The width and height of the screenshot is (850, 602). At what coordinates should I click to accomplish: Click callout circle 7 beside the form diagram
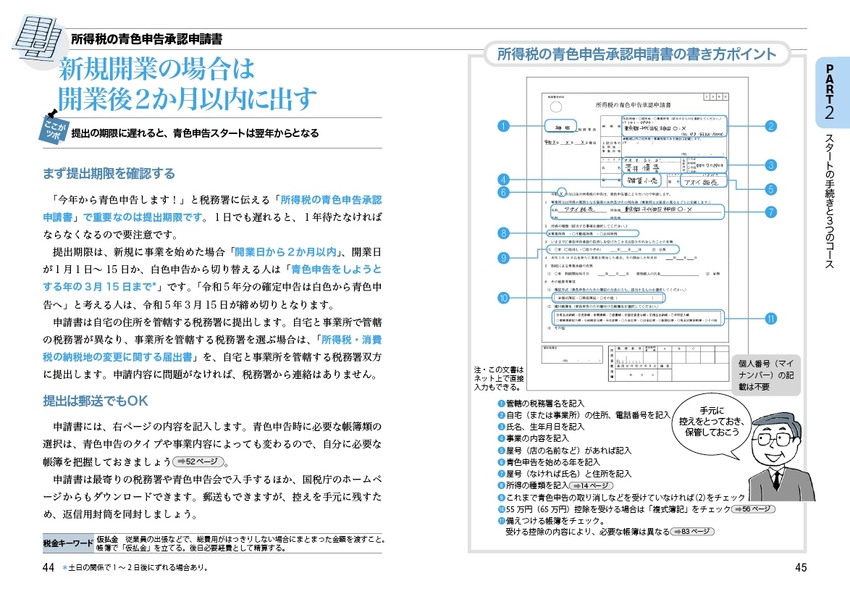(x=770, y=212)
